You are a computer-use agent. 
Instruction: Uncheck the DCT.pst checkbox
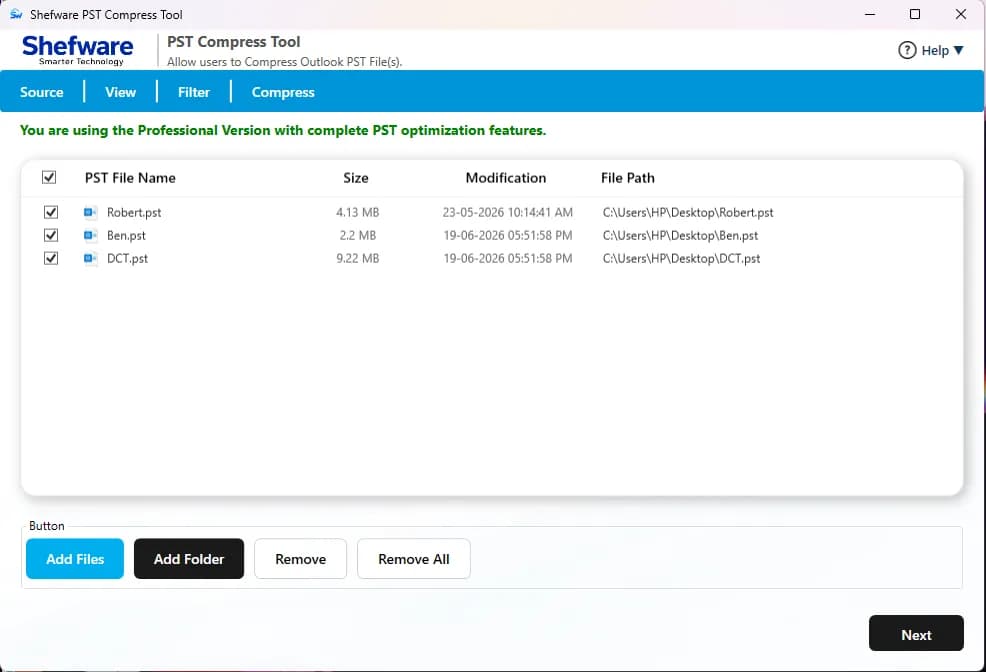pyautogui.click(x=51, y=258)
